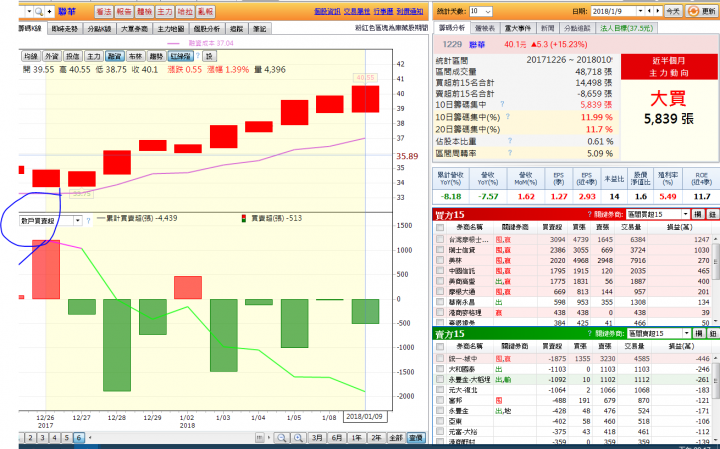Switch to the 法人目標(37.5元) tab

coord(627,28)
